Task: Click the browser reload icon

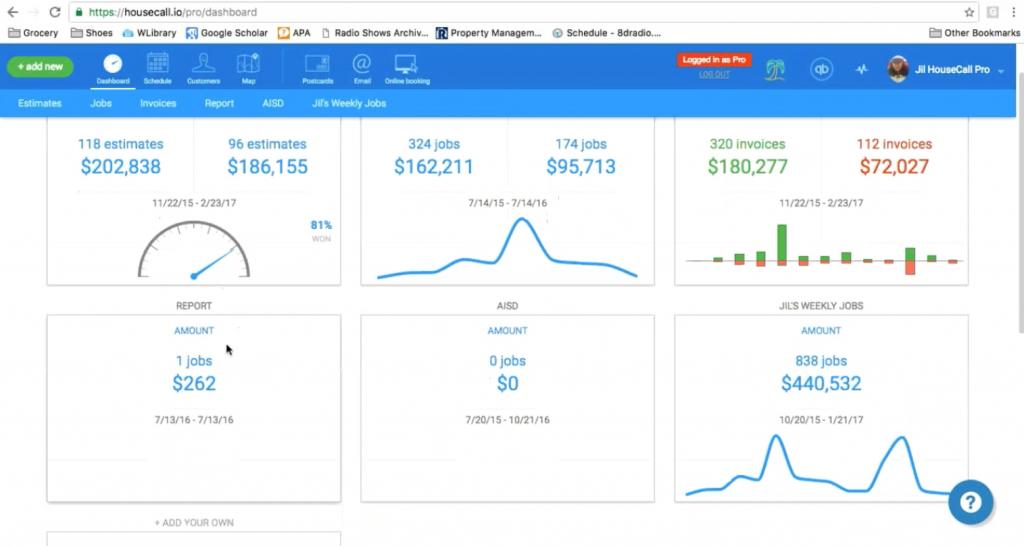Action: tap(55, 12)
